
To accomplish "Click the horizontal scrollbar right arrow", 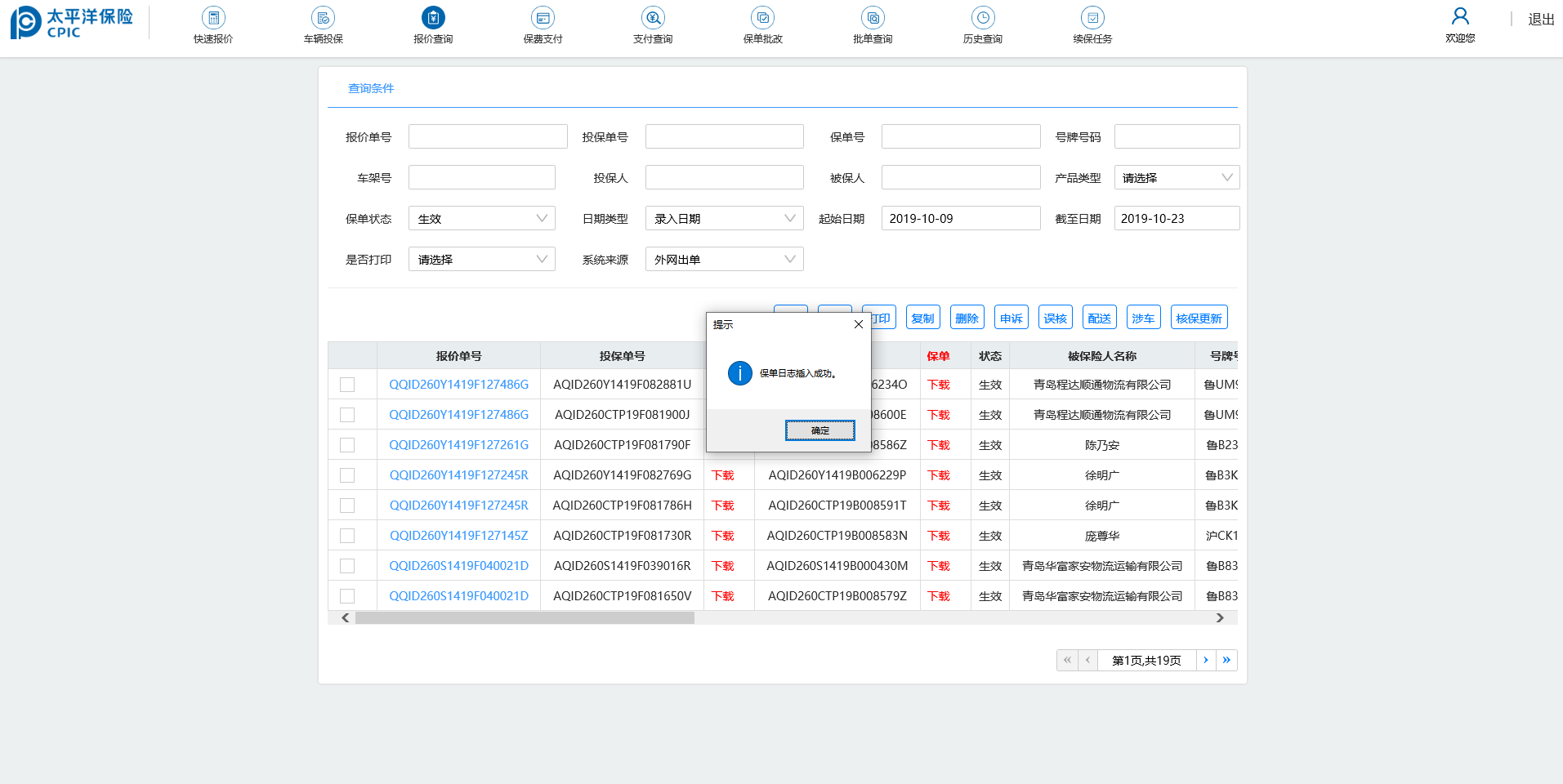I will point(1220,618).
